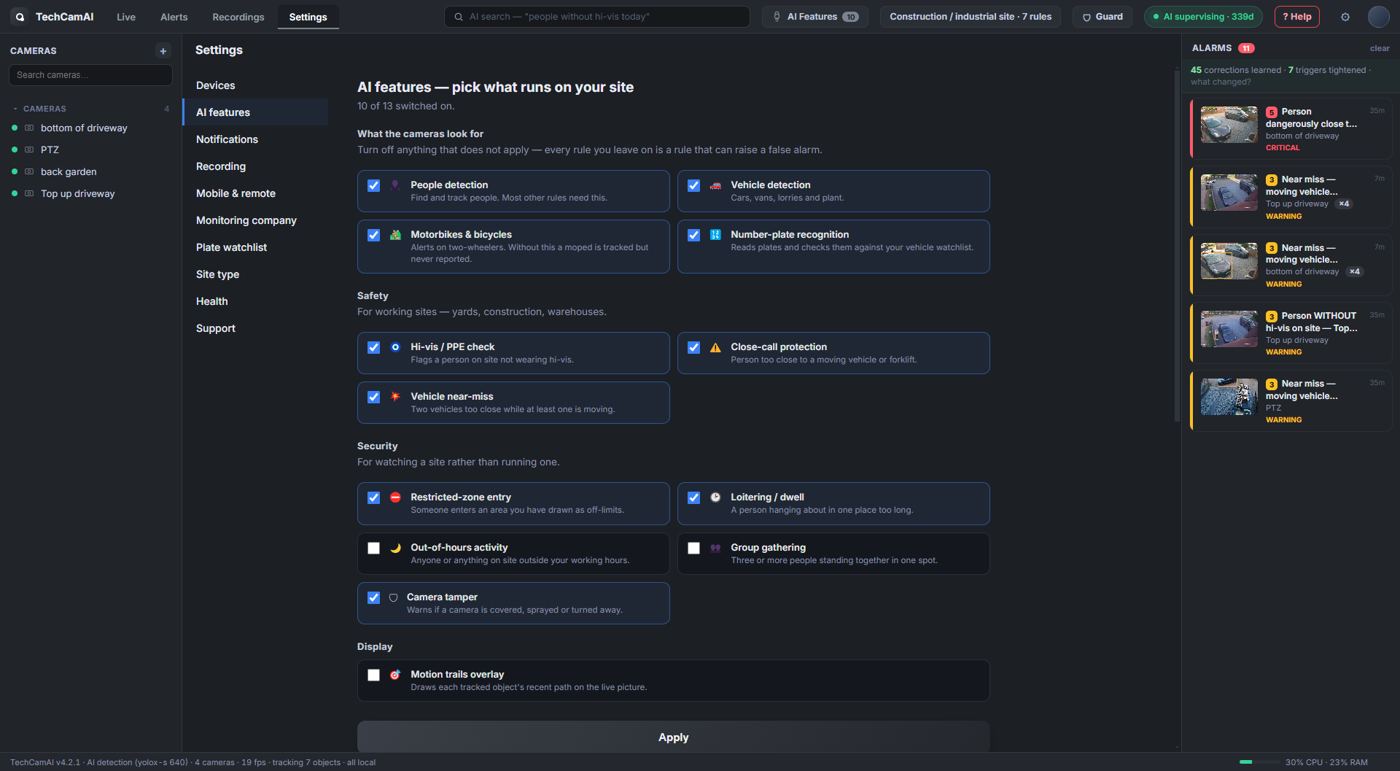Click 'TechCamAI v4.2.1' status bar text
Image resolution: width=1400 pixels, height=771 pixels.
click(45, 762)
